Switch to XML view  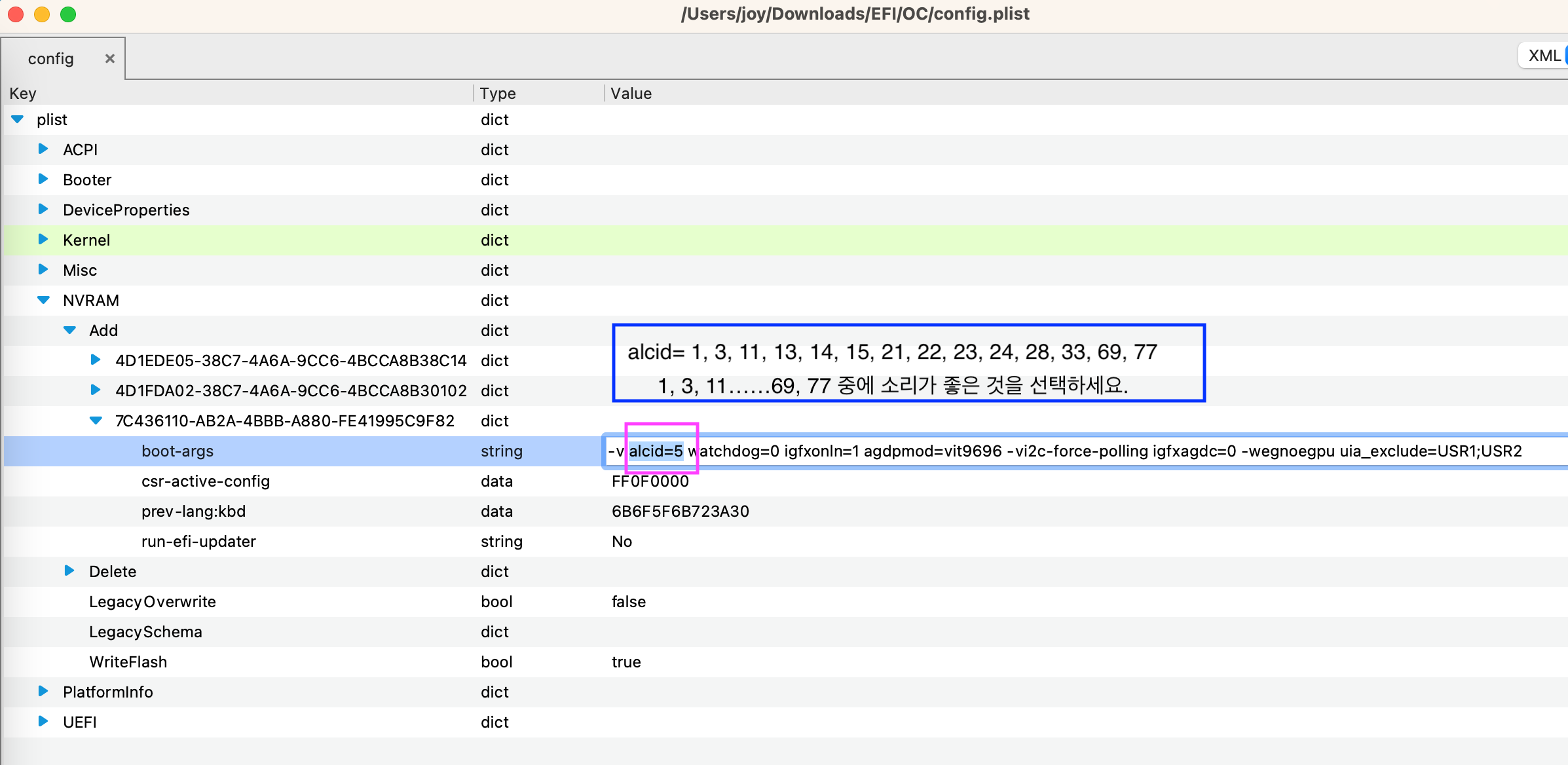pos(1544,56)
